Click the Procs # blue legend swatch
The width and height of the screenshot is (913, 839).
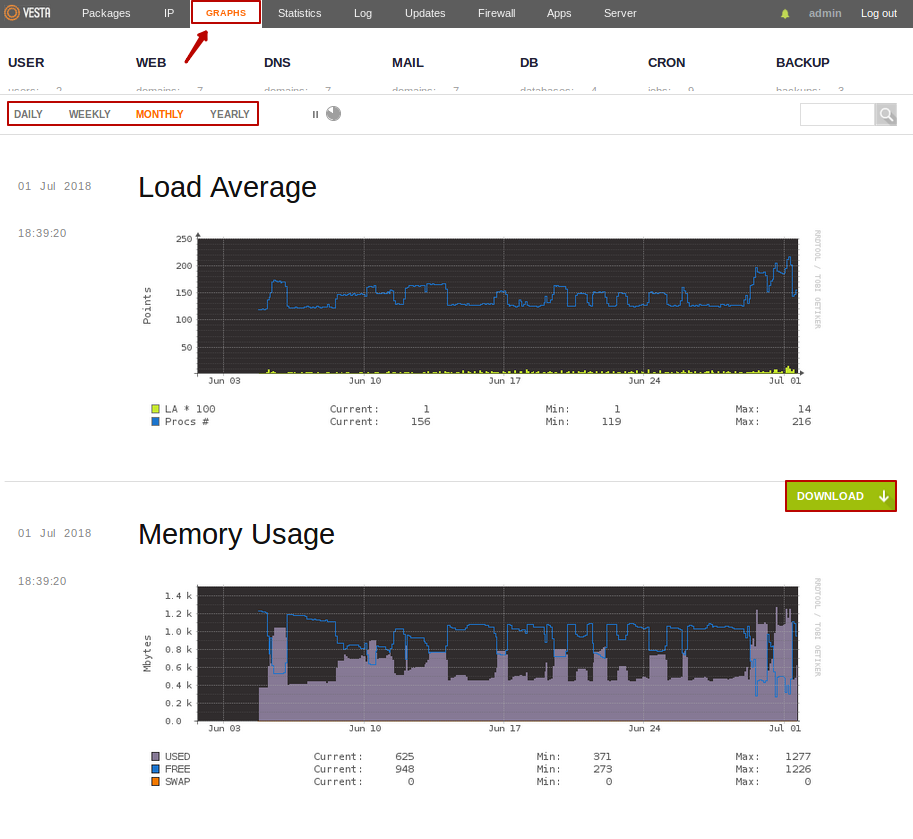(155, 422)
